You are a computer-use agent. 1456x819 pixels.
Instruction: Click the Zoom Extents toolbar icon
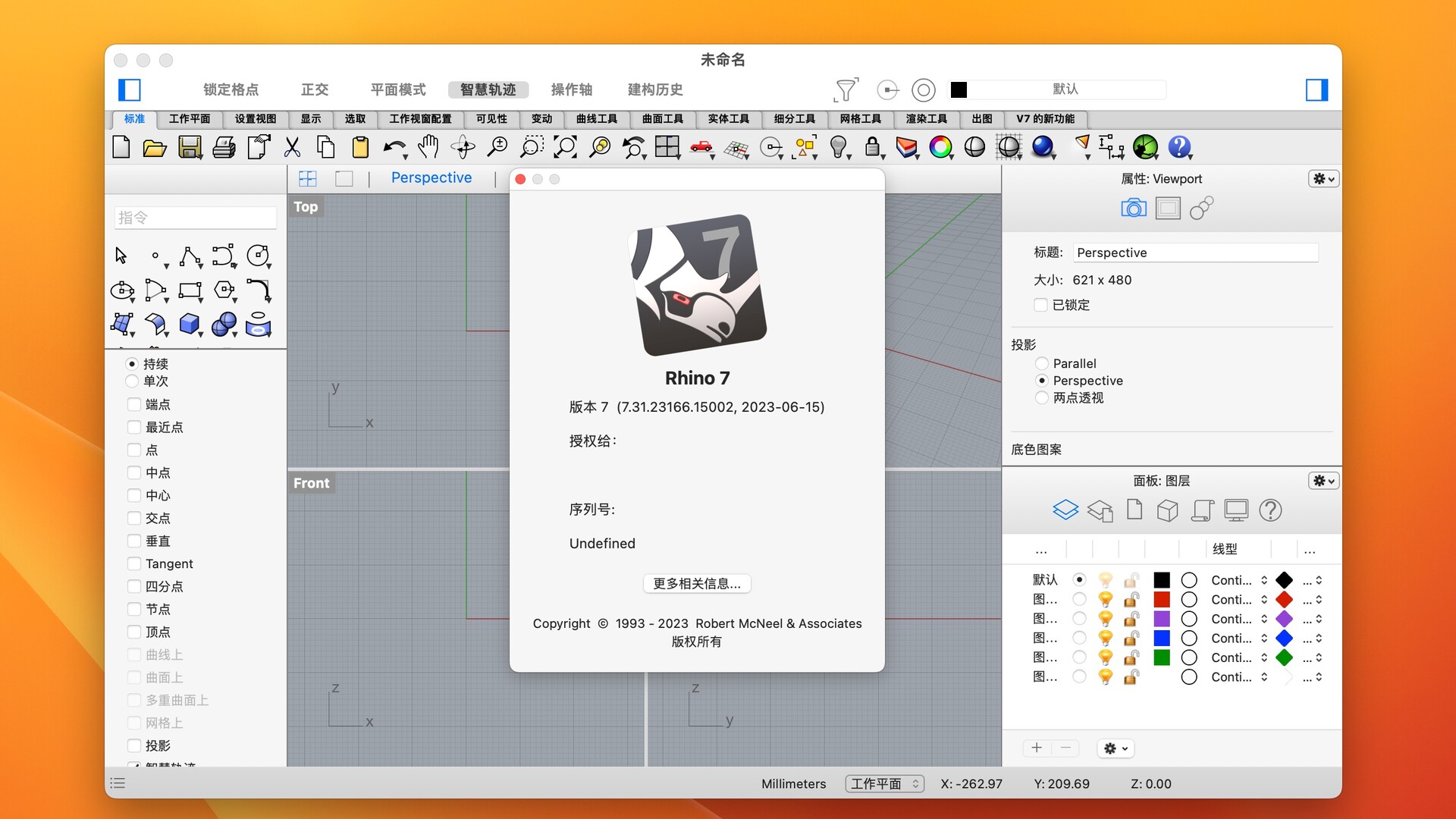565,147
